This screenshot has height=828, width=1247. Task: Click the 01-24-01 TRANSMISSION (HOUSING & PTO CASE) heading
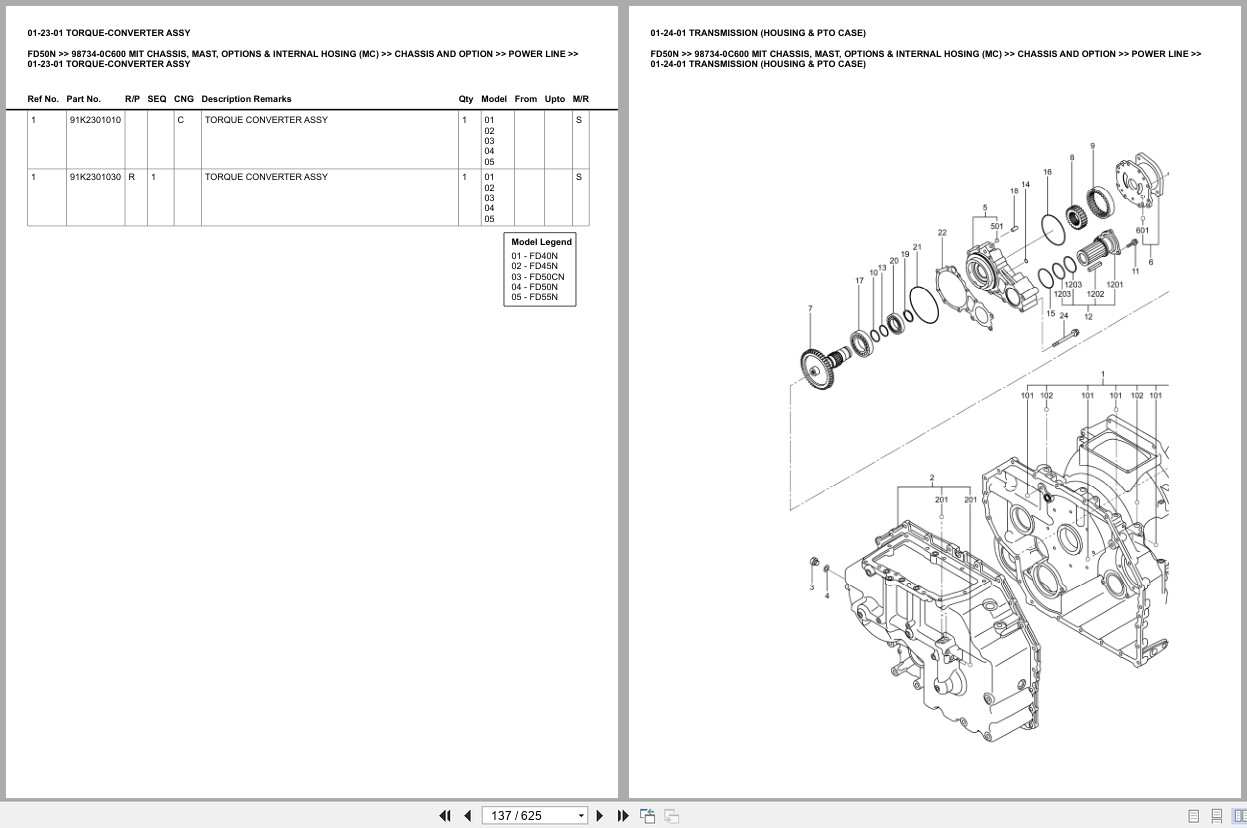(758, 33)
